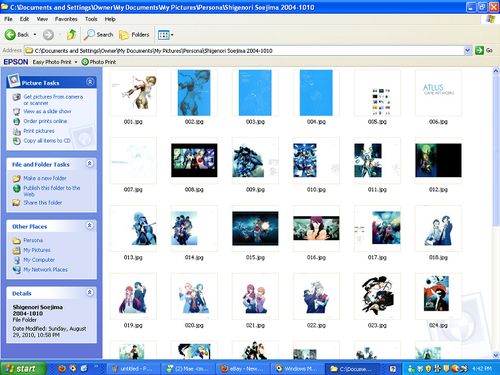Collapse the Details panel
This screenshot has width=500, height=375.
[90, 292]
